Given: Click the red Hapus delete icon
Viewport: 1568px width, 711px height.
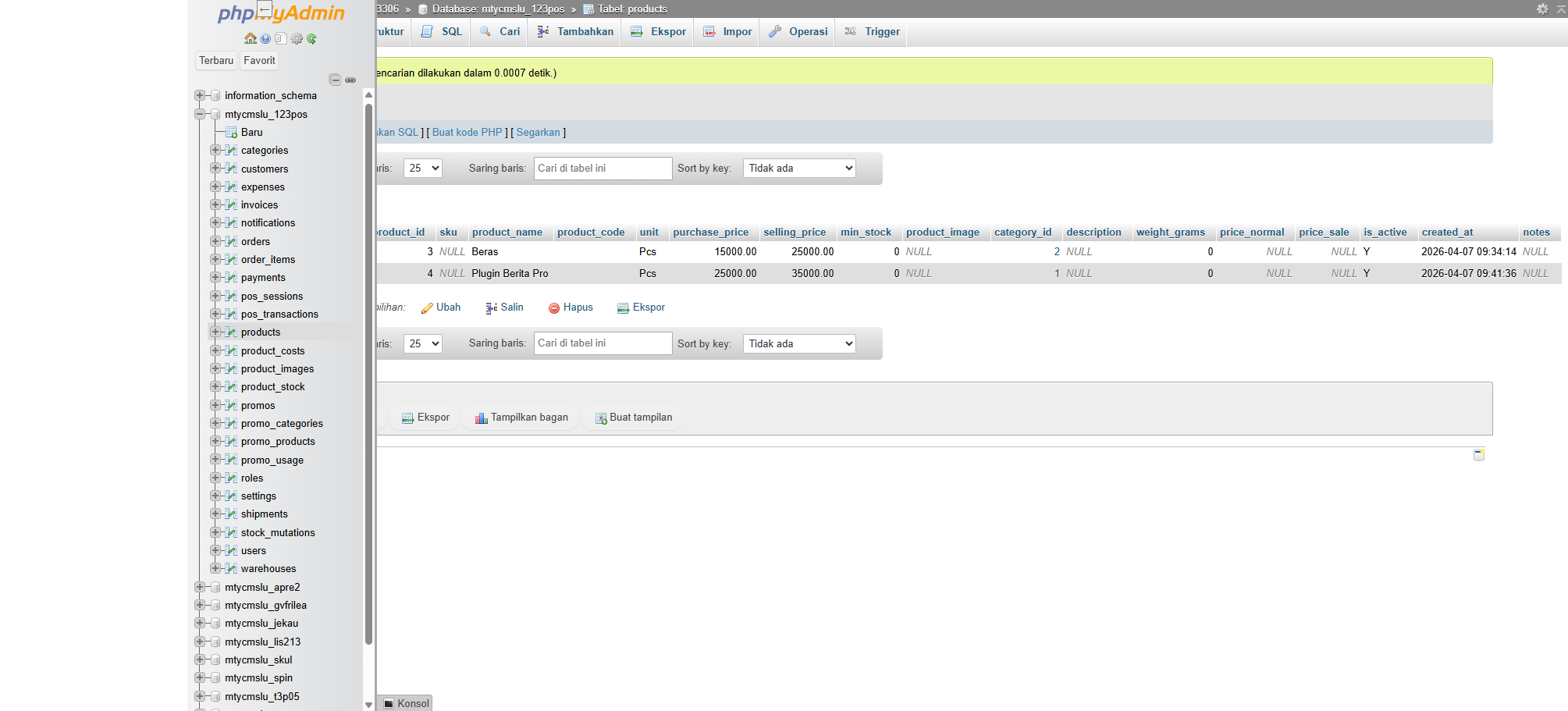Looking at the screenshot, I should (554, 308).
